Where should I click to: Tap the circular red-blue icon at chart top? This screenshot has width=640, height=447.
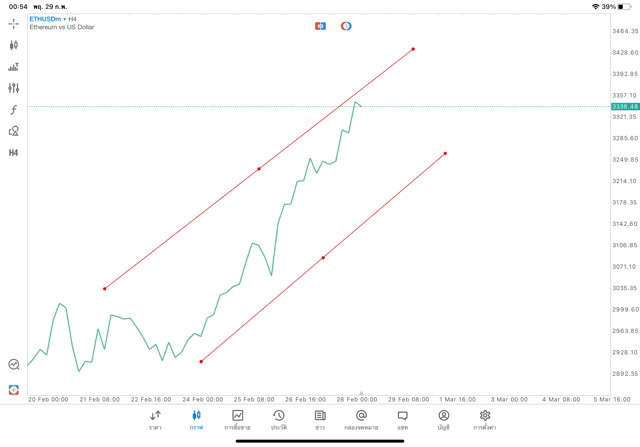click(x=346, y=26)
